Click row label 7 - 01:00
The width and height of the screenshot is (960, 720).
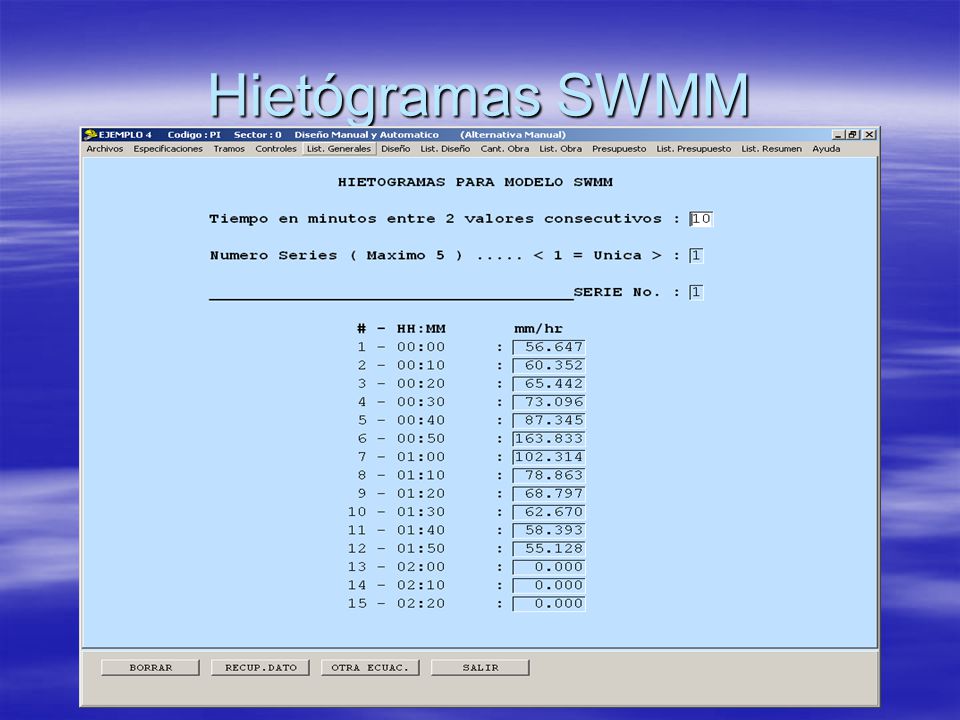point(402,457)
